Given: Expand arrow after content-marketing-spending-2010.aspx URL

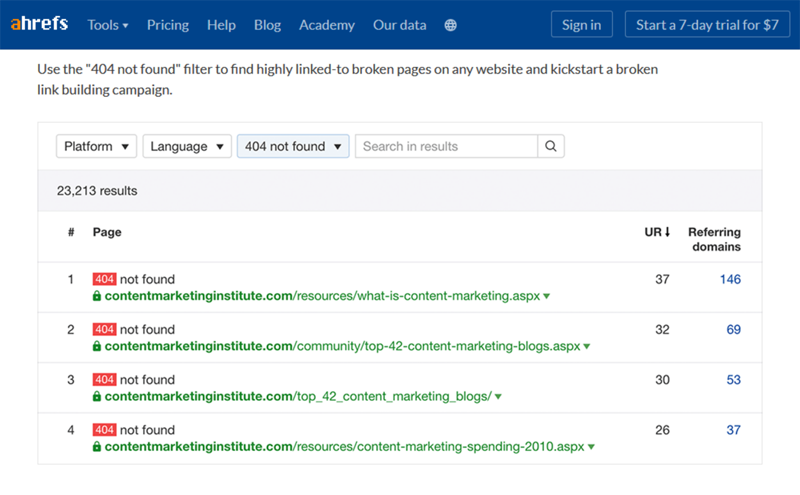Looking at the screenshot, I should click(x=591, y=447).
